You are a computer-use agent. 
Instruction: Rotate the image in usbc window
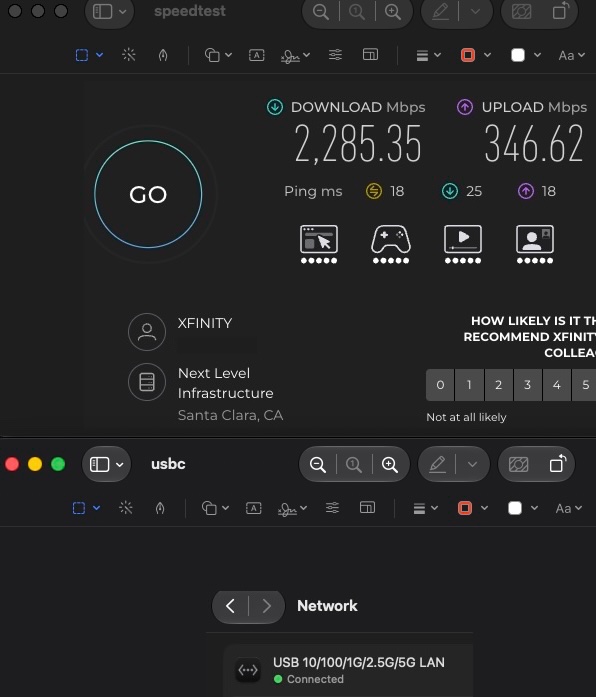click(558, 464)
